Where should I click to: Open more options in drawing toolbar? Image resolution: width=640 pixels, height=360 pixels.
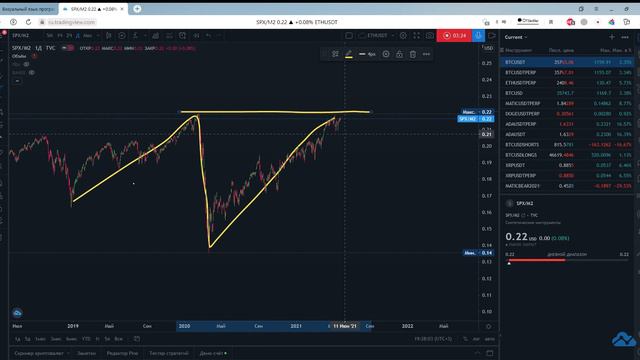tap(426, 54)
